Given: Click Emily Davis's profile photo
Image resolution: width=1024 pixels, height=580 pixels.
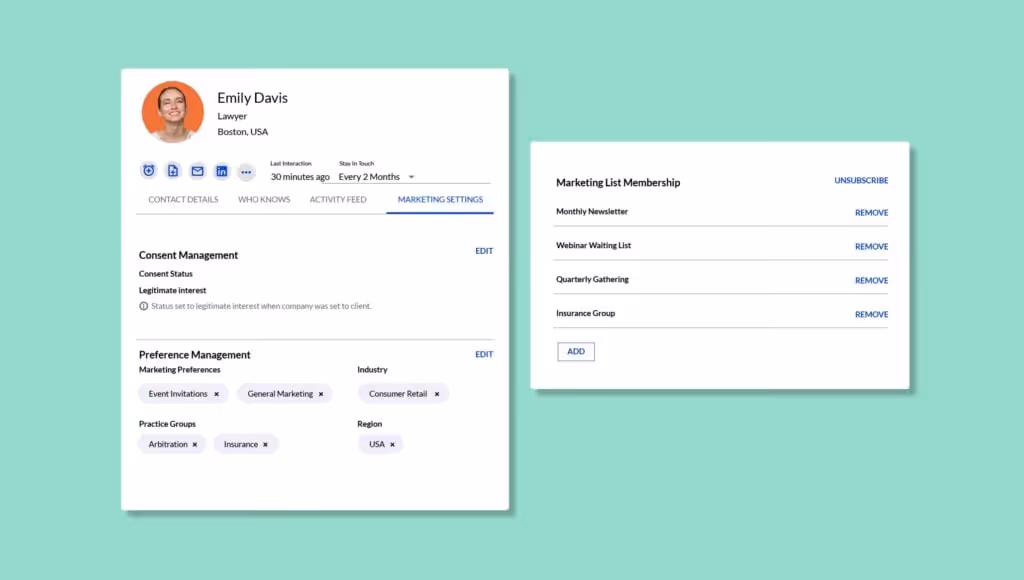Looking at the screenshot, I should 172,112.
